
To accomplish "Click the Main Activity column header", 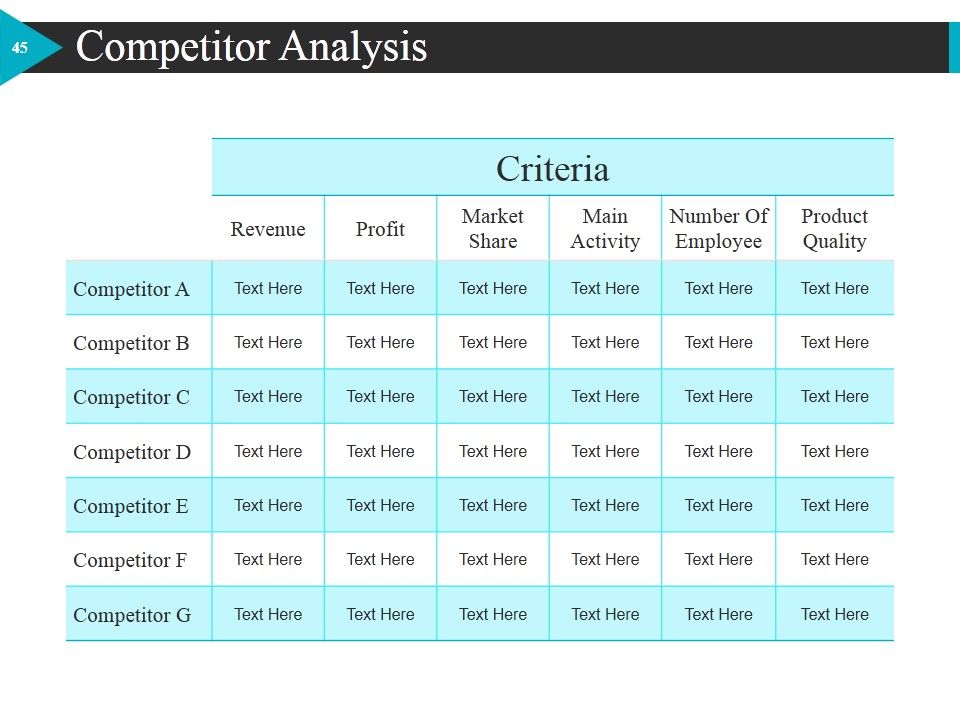I will coord(605,228).
